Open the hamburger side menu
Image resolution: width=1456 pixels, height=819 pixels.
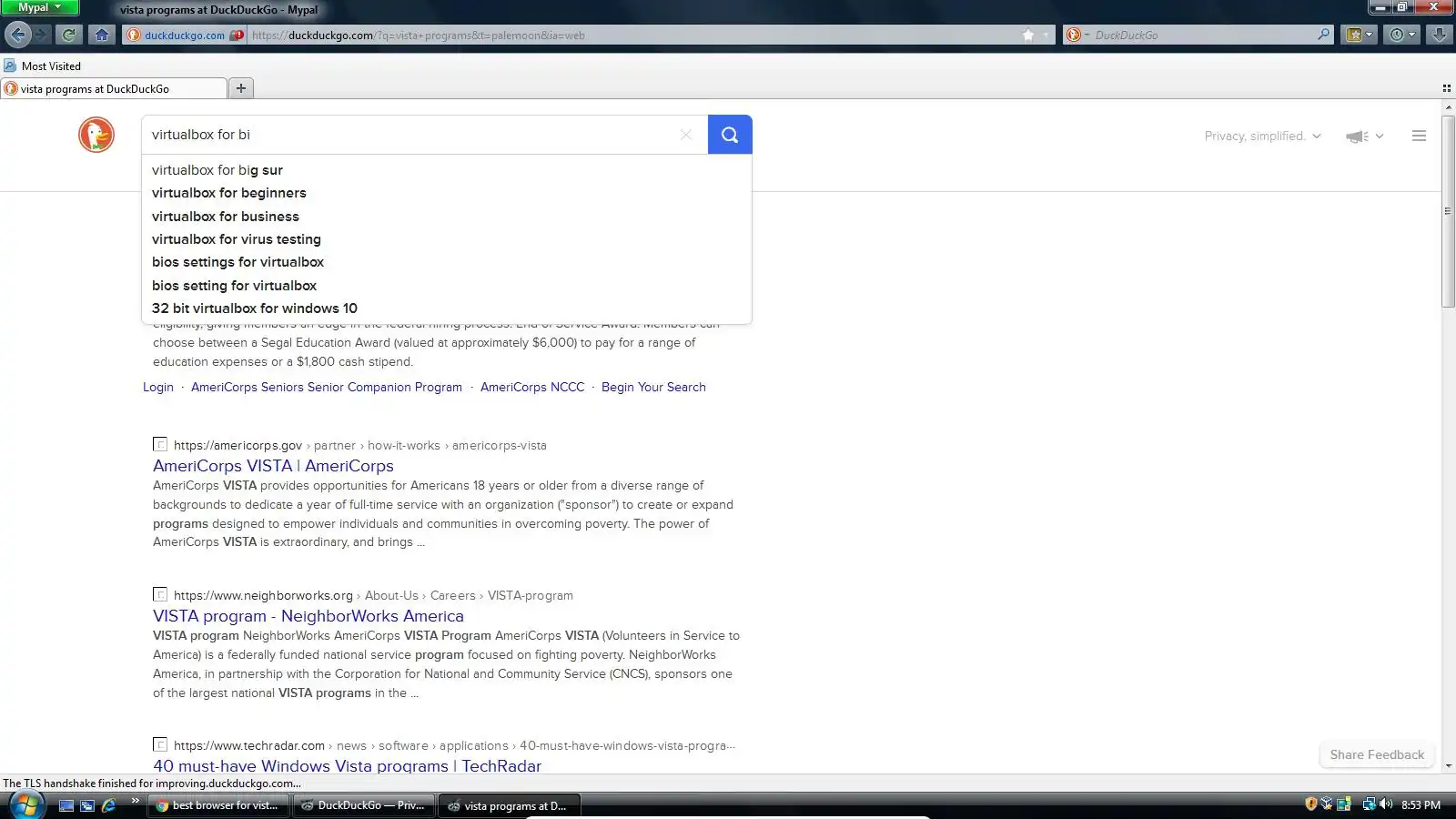(1419, 136)
